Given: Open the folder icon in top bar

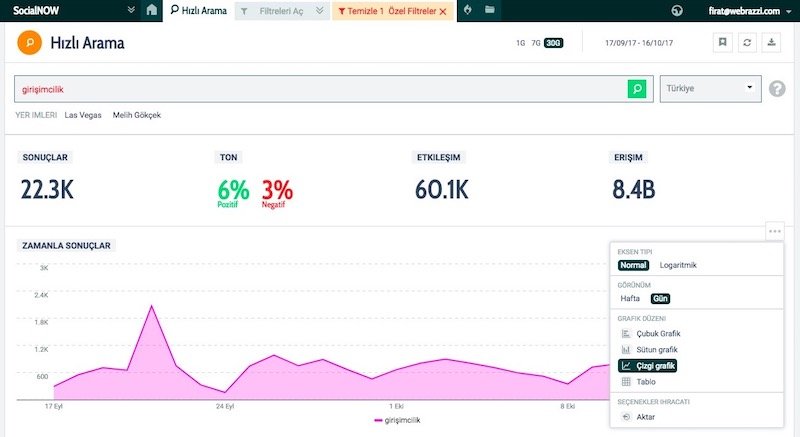Looking at the screenshot, I should point(489,10).
